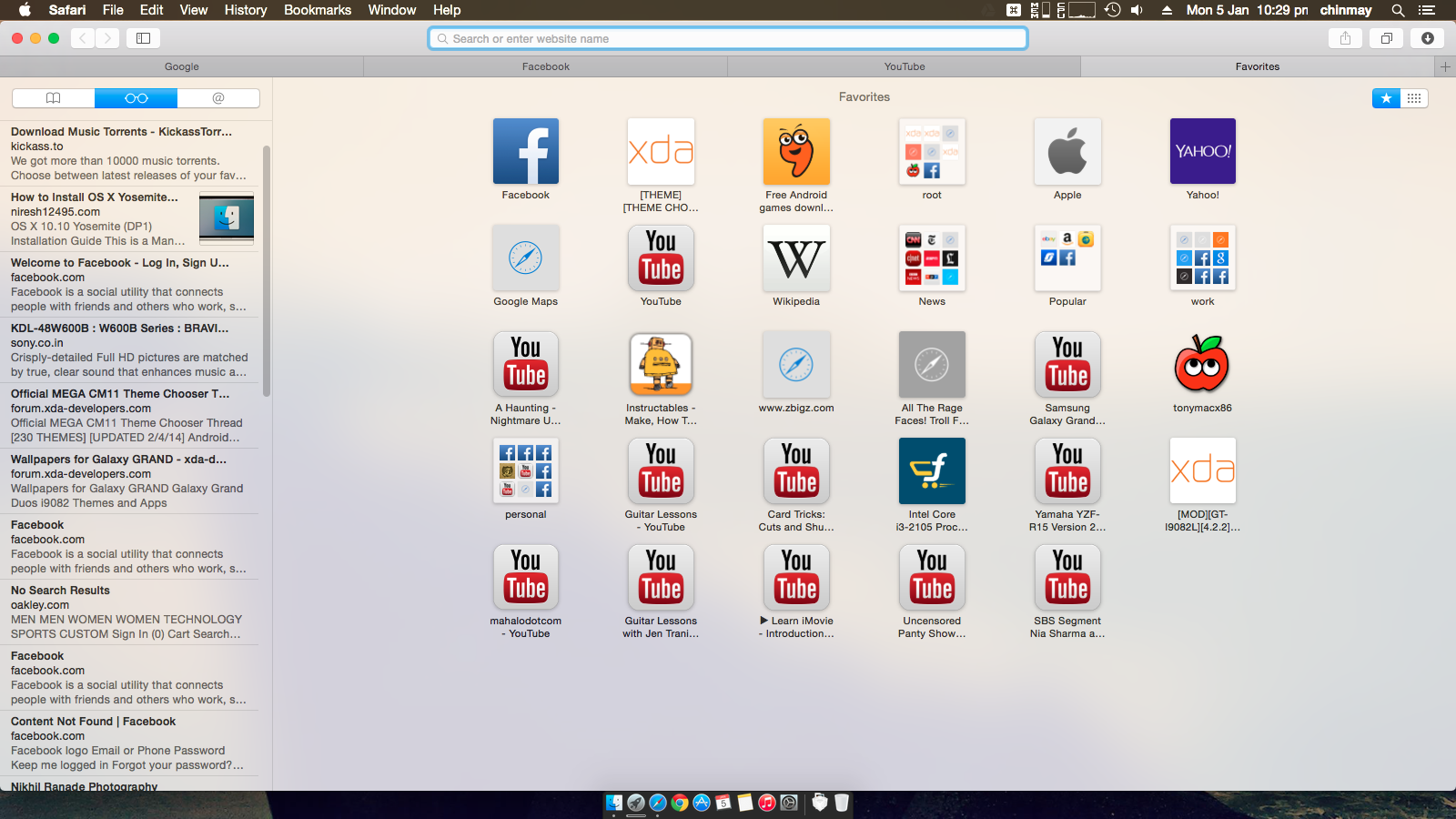Open the File menu
Viewport: 1456px width, 819px height.
[113, 10]
